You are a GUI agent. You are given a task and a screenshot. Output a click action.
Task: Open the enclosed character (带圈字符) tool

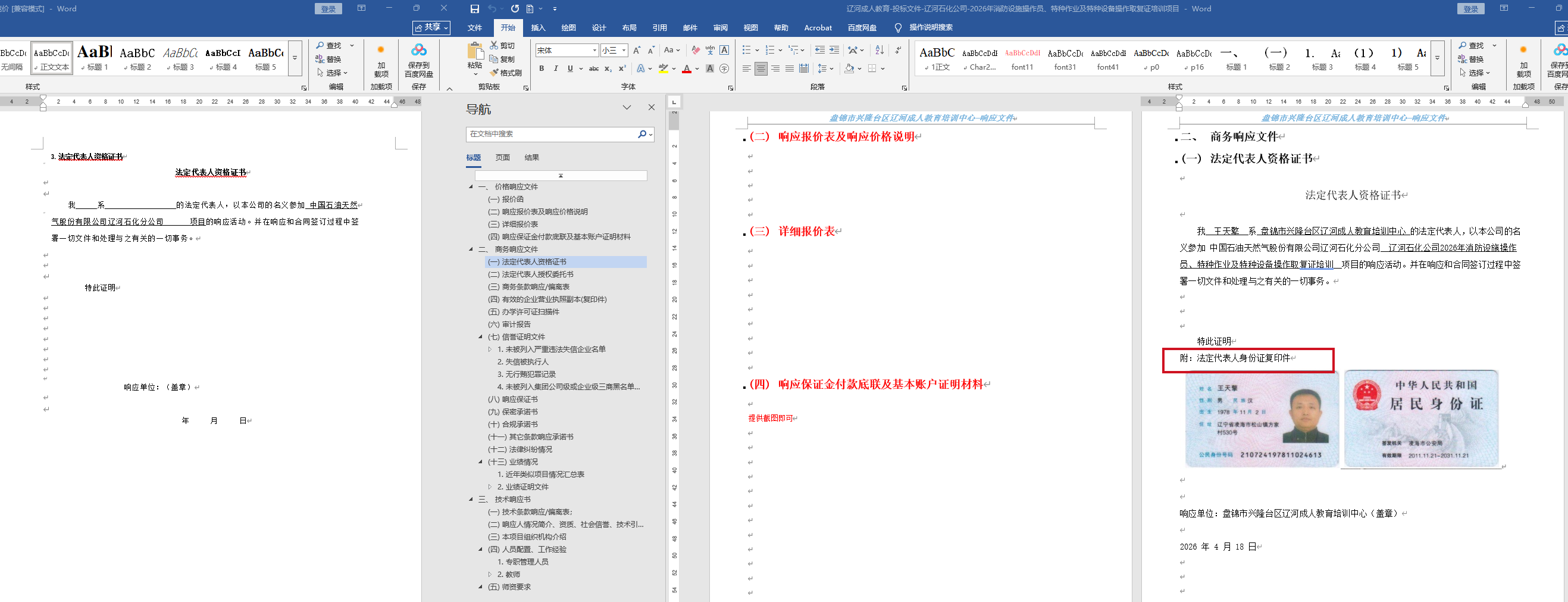point(724,69)
